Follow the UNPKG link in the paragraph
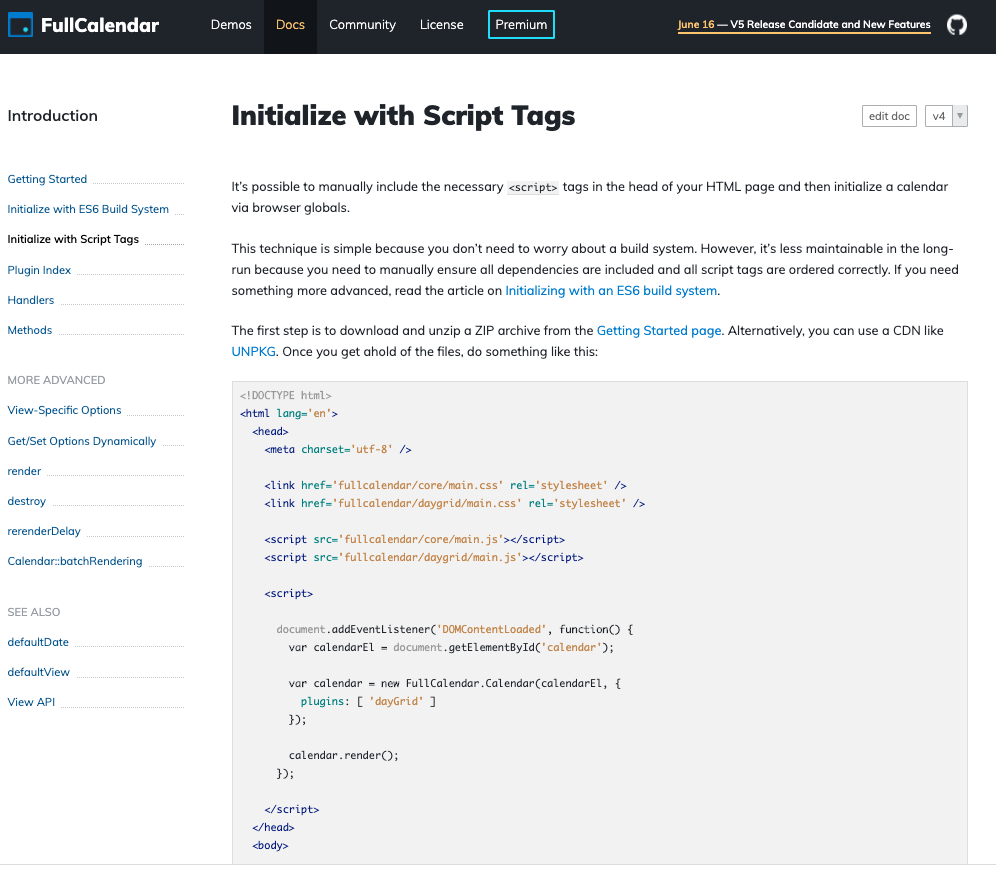Viewport: 996px width, 874px height. coord(253,352)
